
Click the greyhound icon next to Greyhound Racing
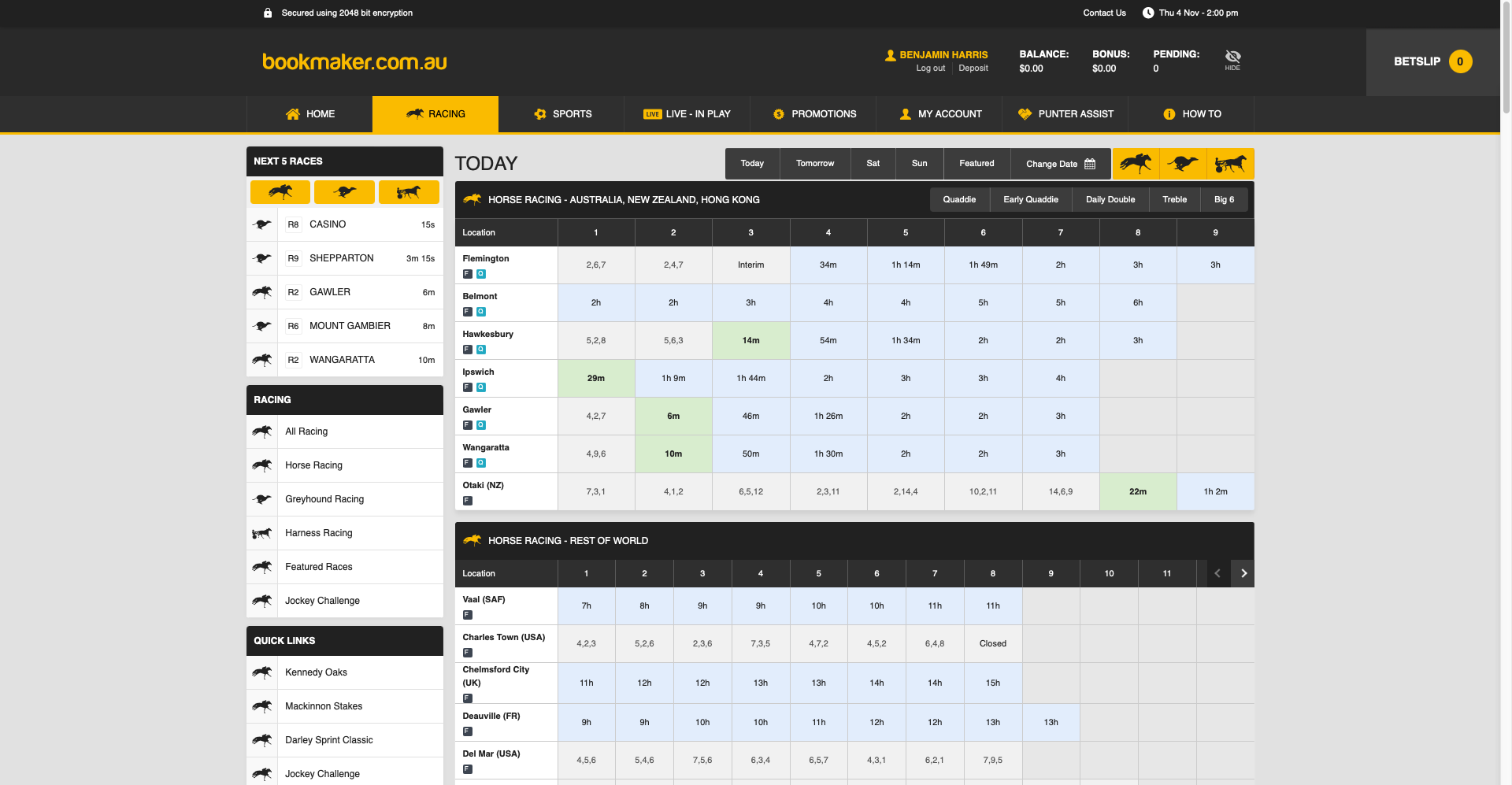pos(262,499)
